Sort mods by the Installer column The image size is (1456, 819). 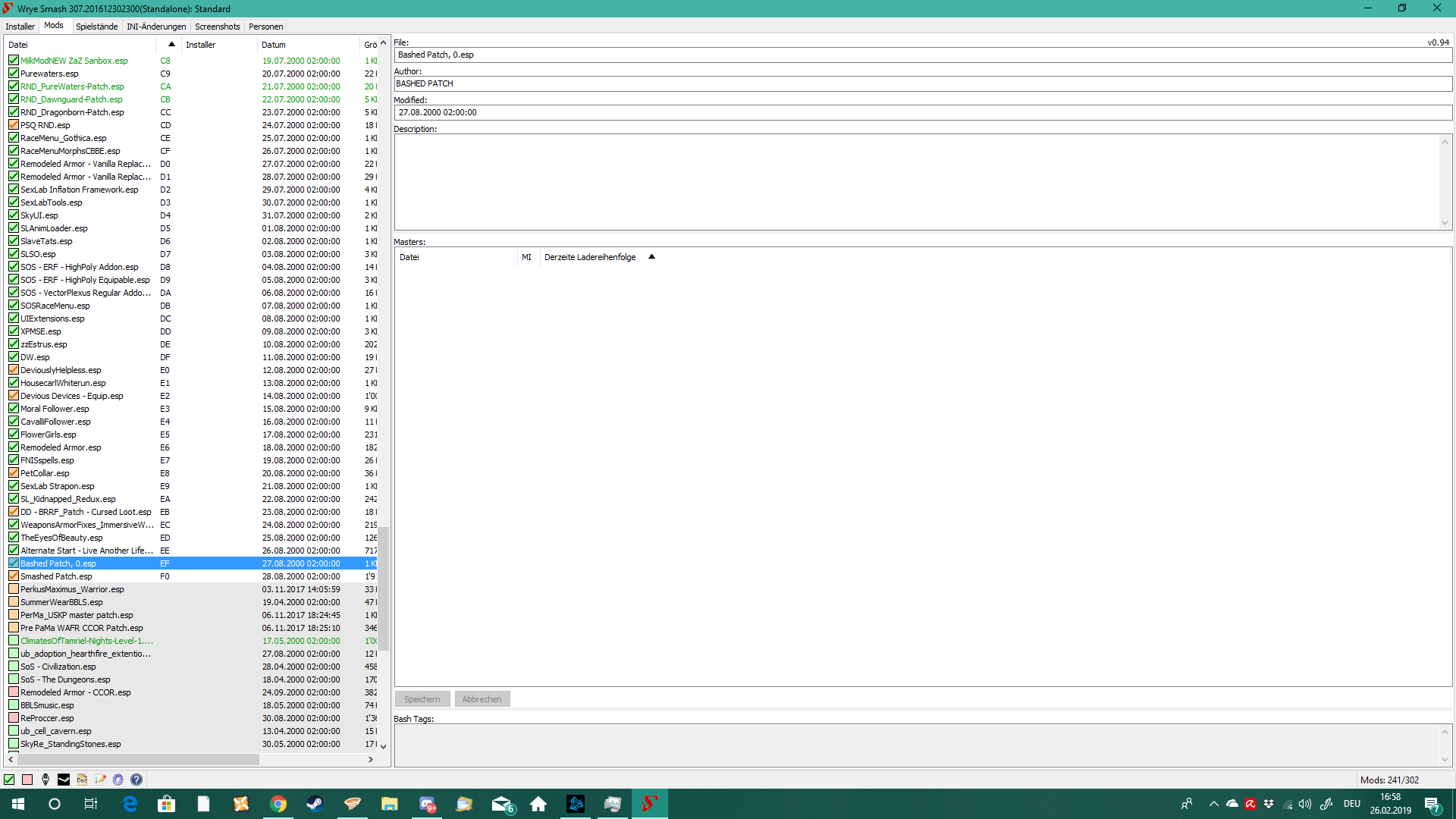pyautogui.click(x=219, y=45)
